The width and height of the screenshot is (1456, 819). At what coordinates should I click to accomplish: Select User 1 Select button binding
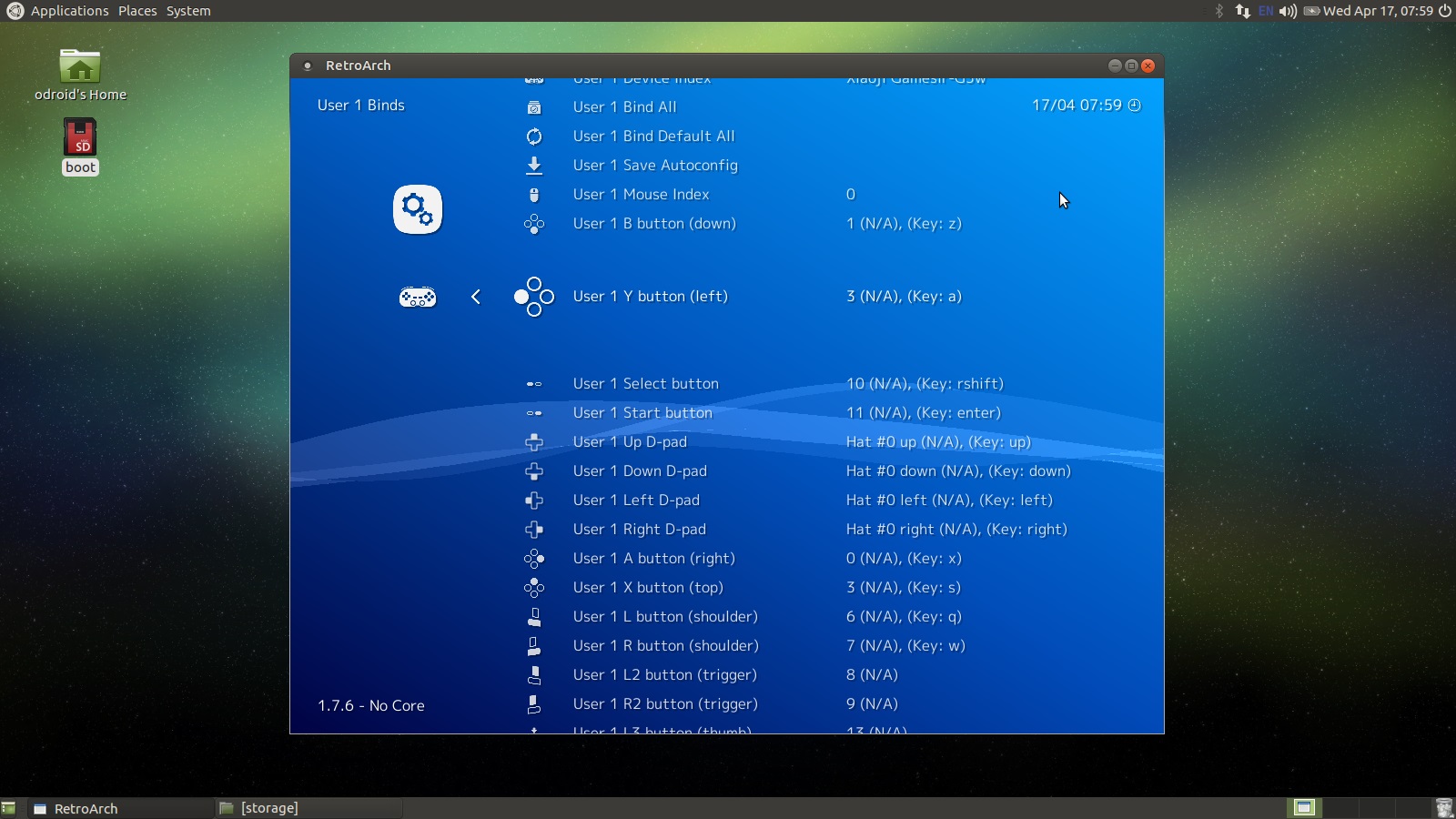[645, 384]
